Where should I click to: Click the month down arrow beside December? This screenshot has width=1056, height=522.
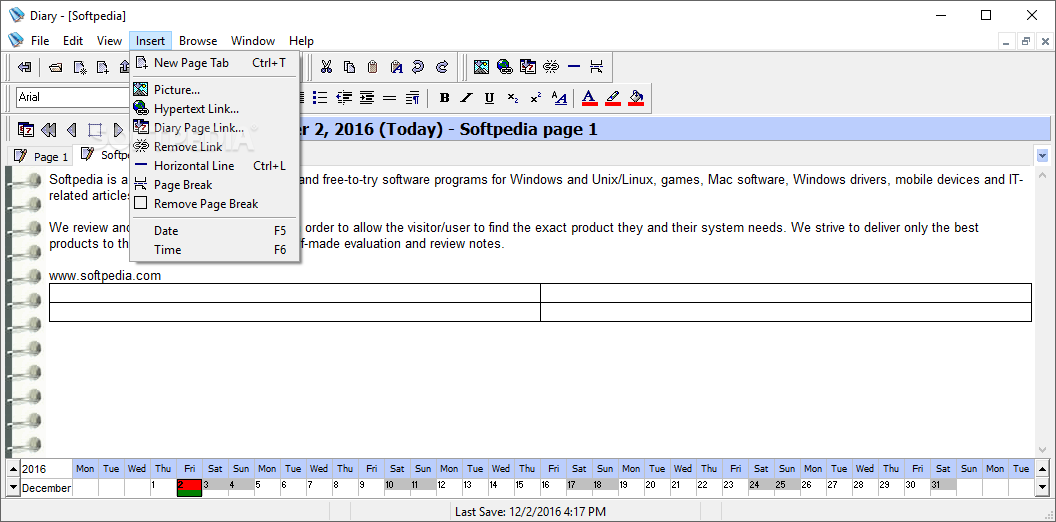[x=13, y=486]
